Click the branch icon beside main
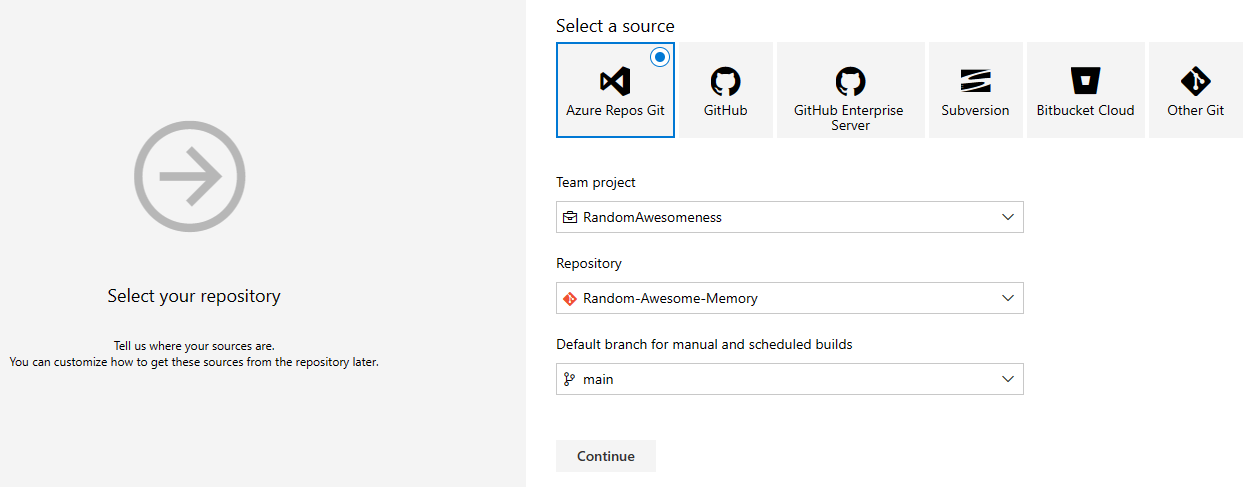 point(570,379)
